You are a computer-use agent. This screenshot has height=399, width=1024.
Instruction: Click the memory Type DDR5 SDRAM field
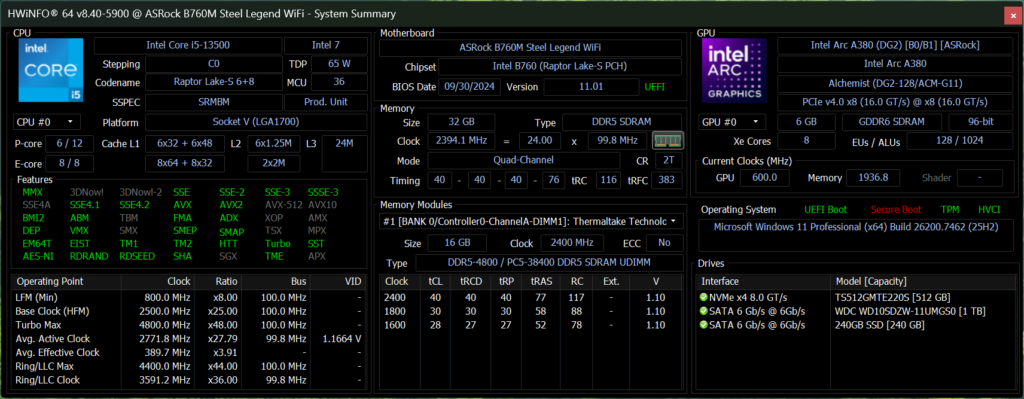(623, 122)
